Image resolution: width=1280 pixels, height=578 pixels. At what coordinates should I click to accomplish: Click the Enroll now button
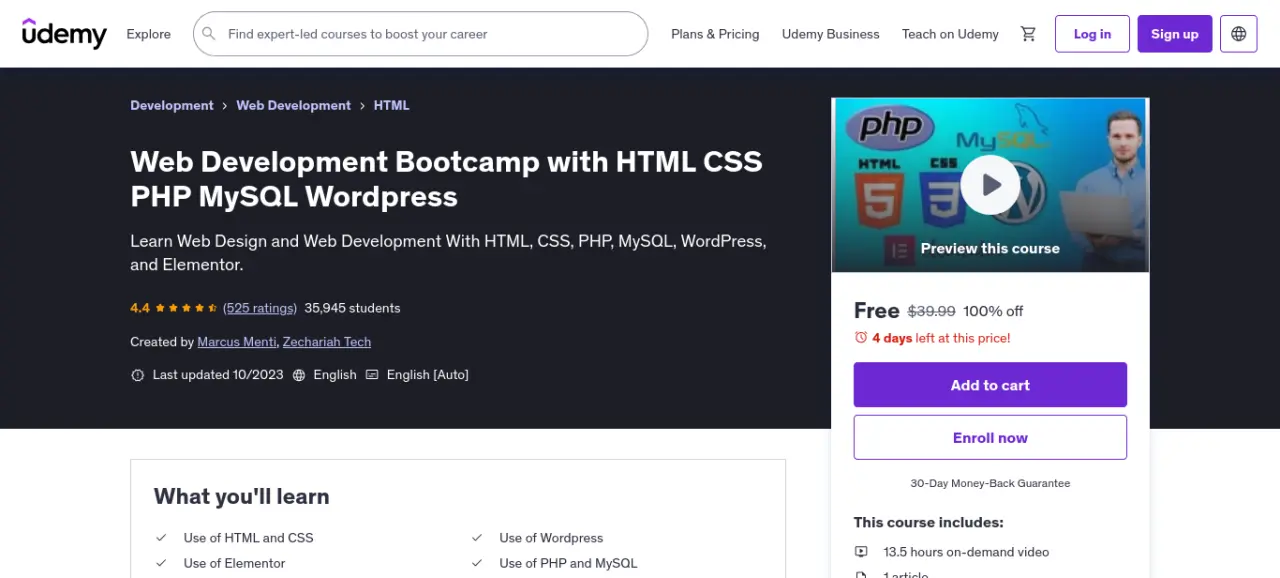coord(990,438)
